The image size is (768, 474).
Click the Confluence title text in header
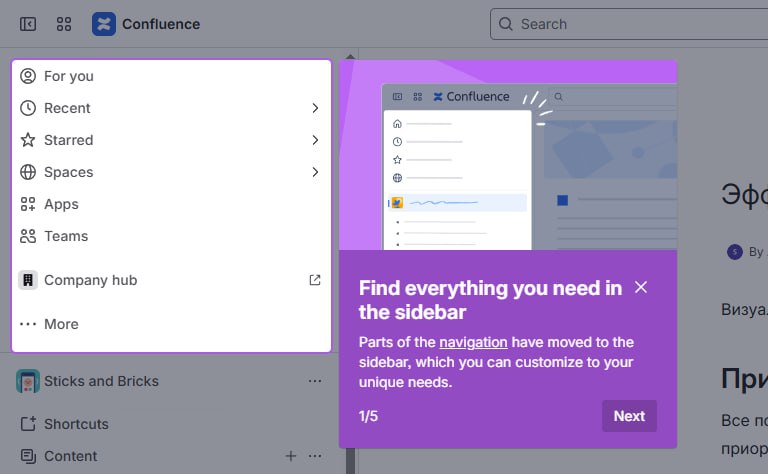[161, 24]
